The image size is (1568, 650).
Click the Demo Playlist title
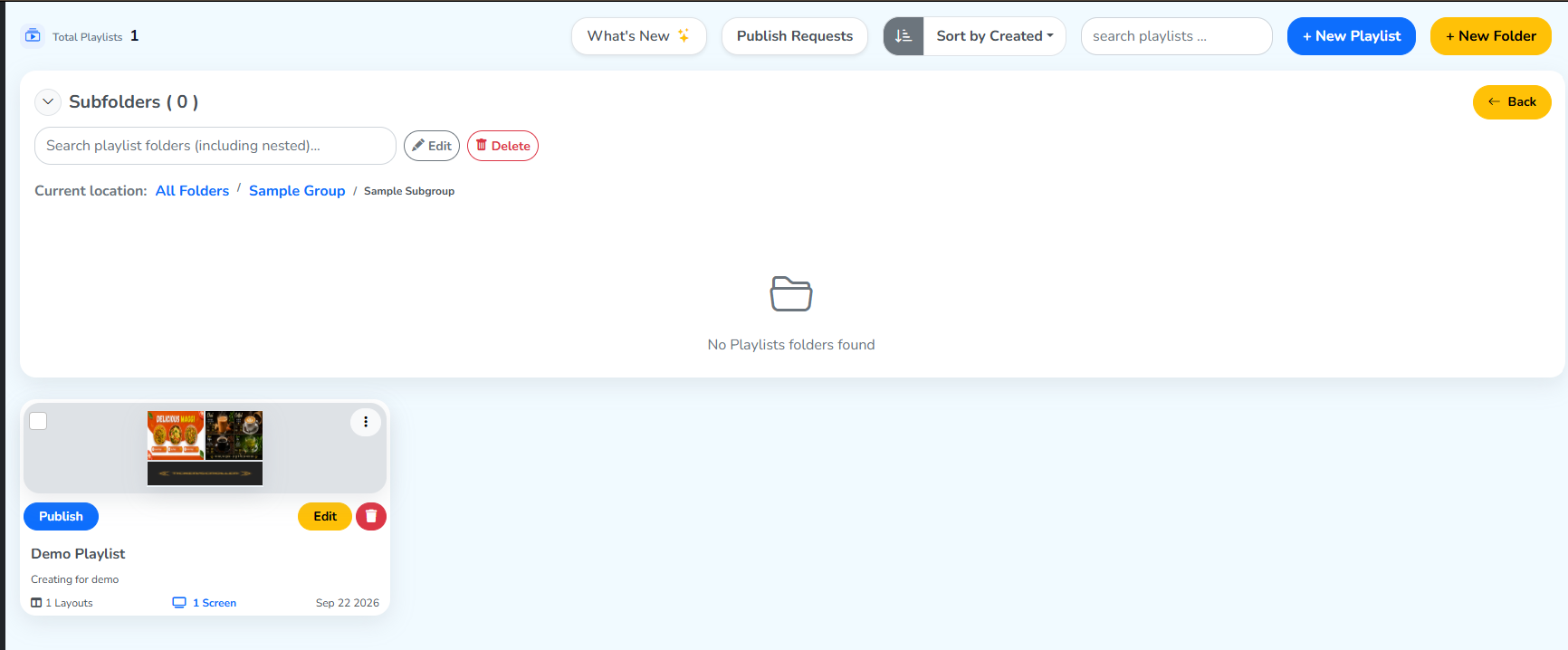coord(78,554)
